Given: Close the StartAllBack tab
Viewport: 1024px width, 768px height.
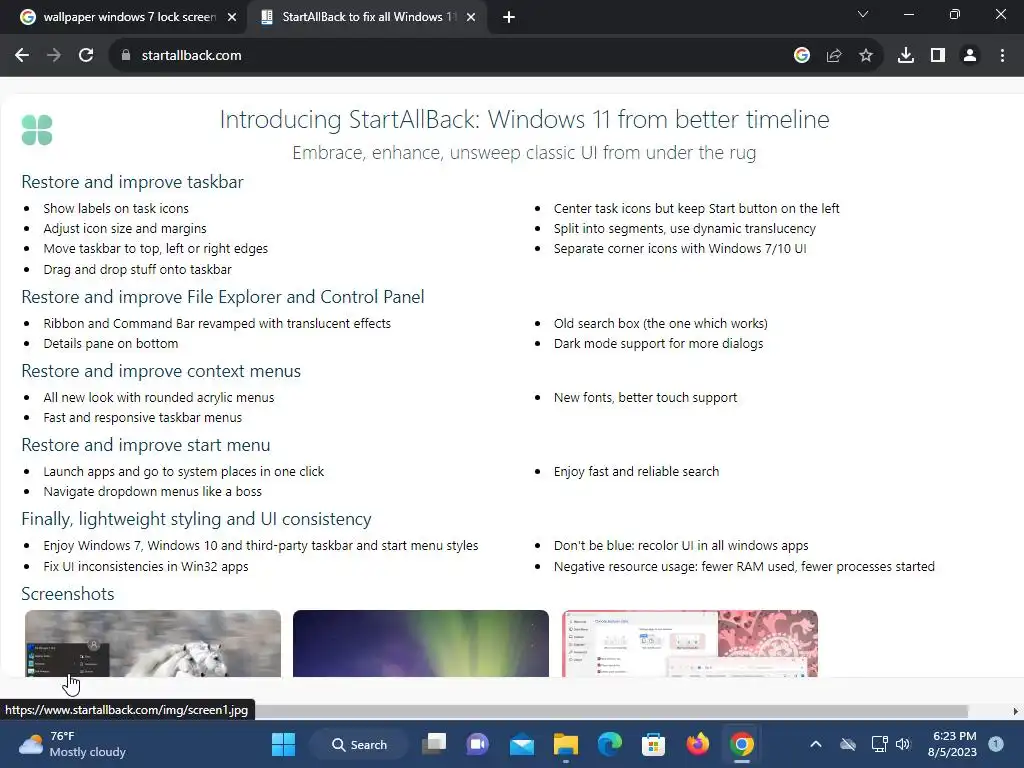Looking at the screenshot, I should coord(471,18).
